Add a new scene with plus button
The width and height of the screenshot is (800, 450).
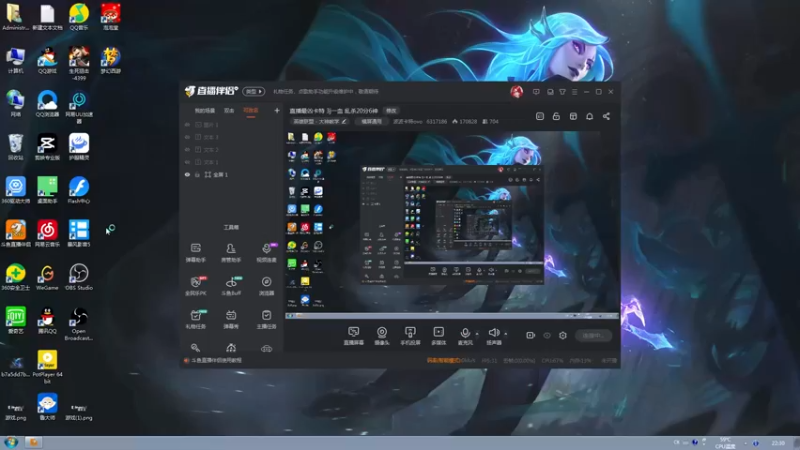(x=277, y=110)
